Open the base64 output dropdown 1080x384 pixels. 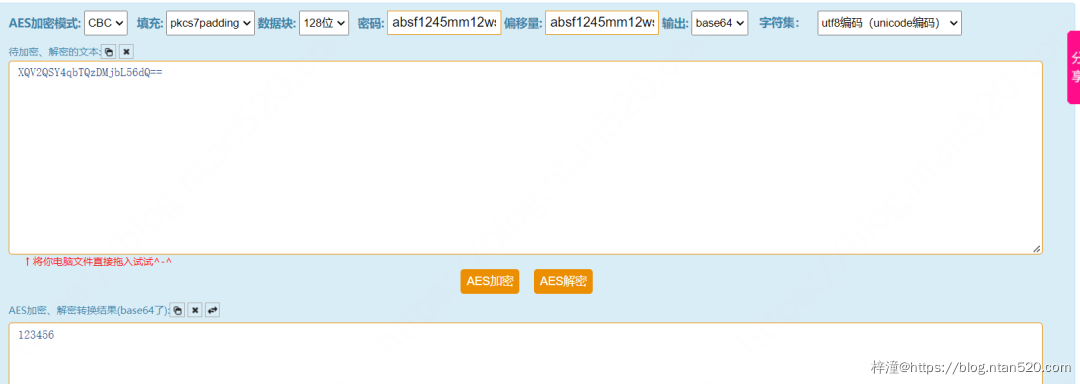720,23
